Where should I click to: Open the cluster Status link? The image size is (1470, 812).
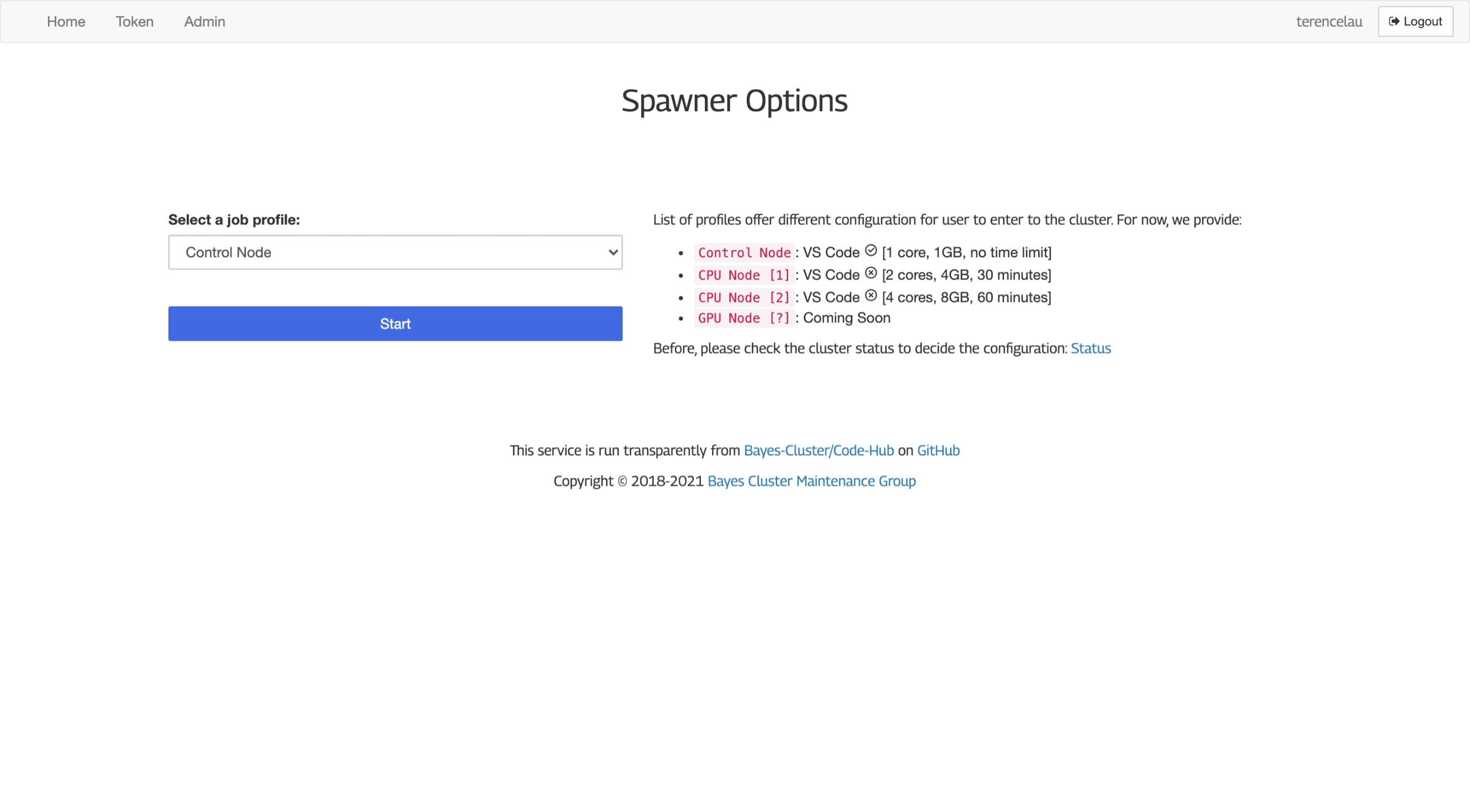pyautogui.click(x=1091, y=348)
